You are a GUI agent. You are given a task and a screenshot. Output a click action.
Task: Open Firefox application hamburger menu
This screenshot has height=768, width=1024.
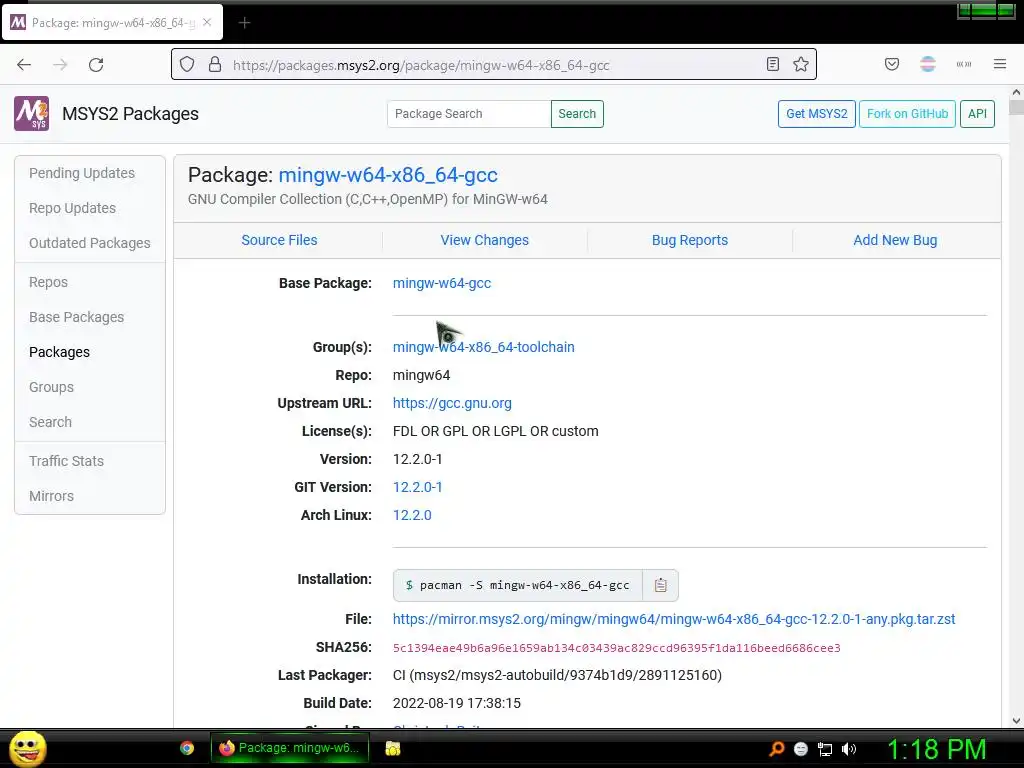pos(999,65)
